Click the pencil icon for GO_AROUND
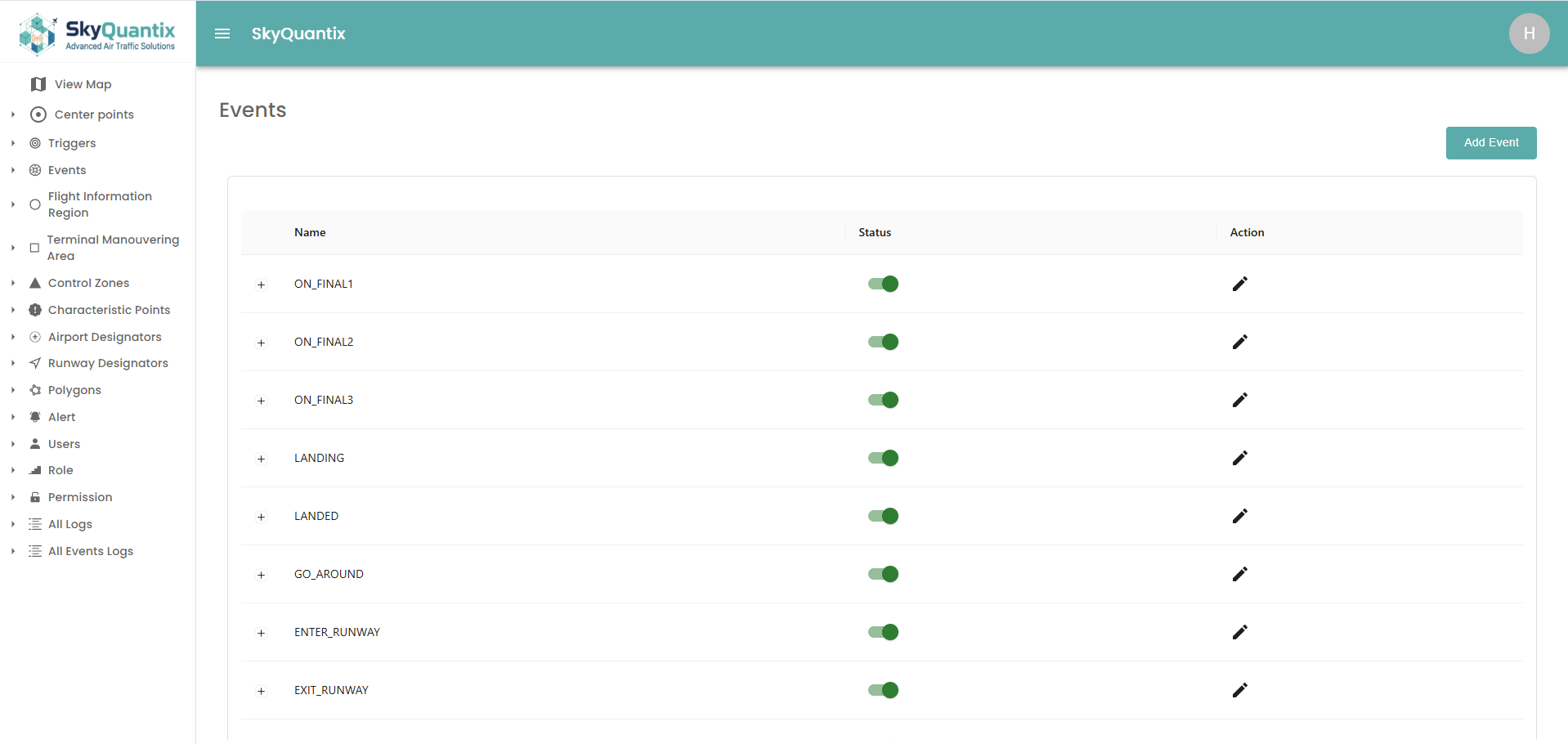The image size is (1568, 744). (x=1239, y=574)
